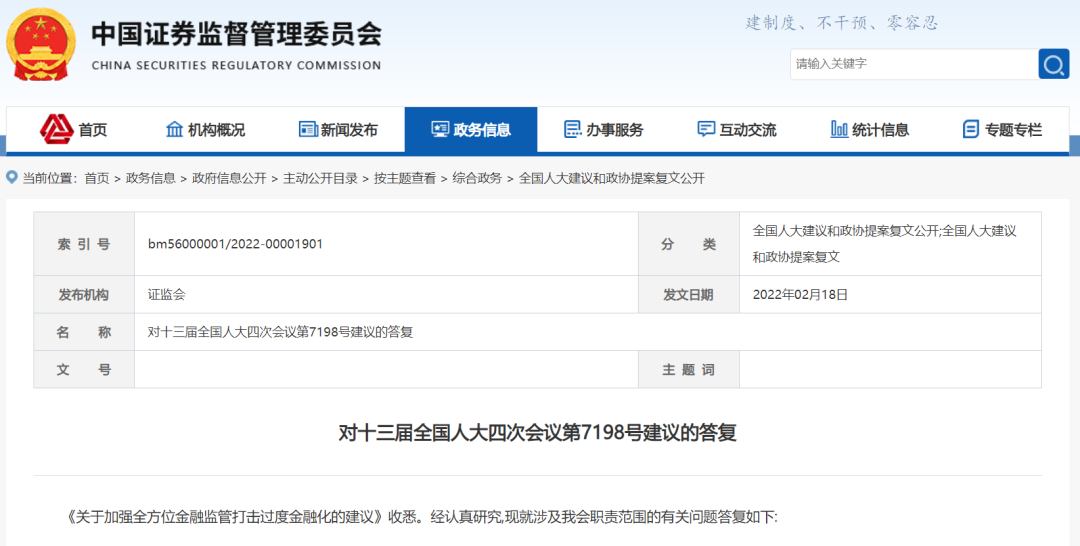The height and width of the screenshot is (546, 1080).
Task: Click the 分类 table label
Action: click(689, 244)
